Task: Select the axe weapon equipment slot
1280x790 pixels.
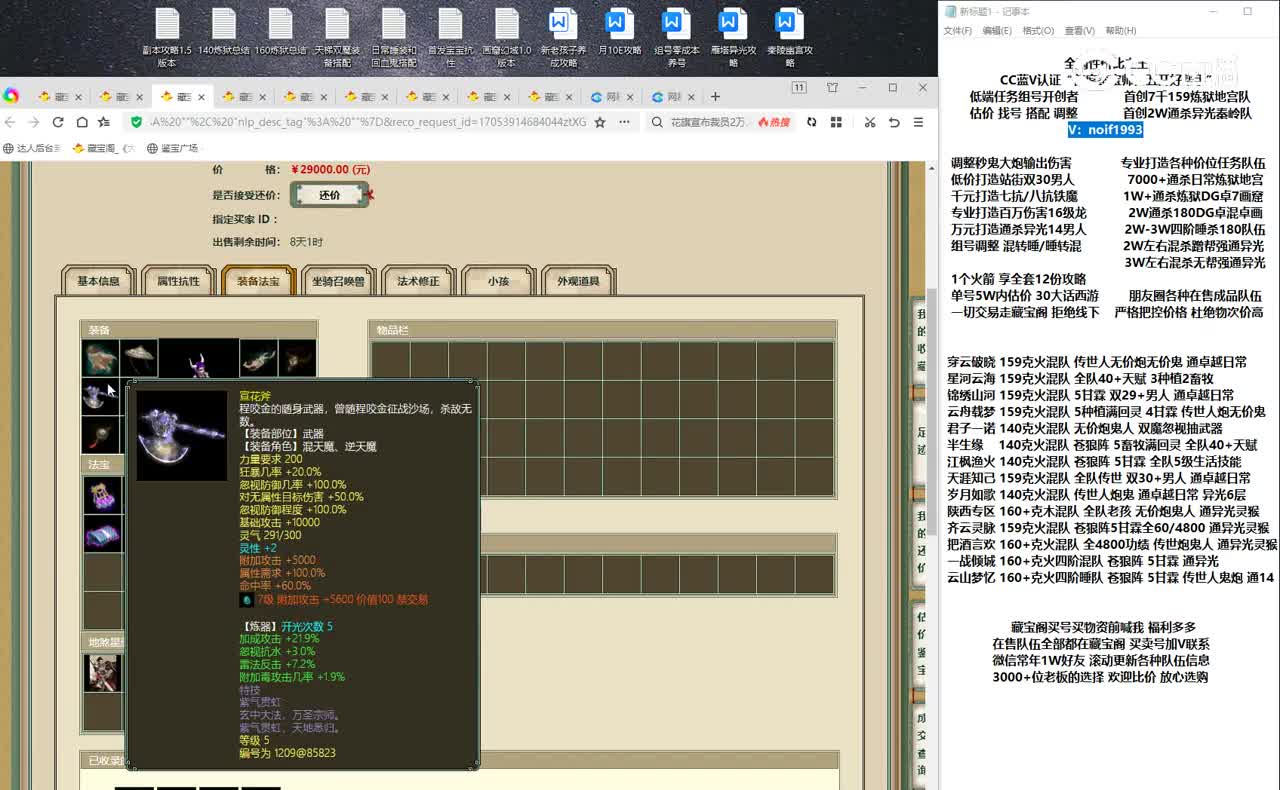Action: coord(100,396)
